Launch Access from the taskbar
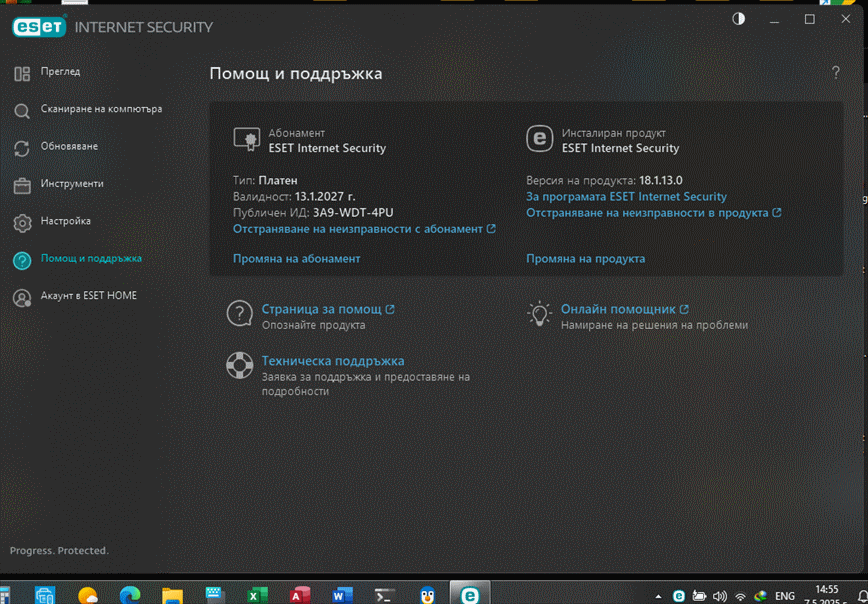 299,596
